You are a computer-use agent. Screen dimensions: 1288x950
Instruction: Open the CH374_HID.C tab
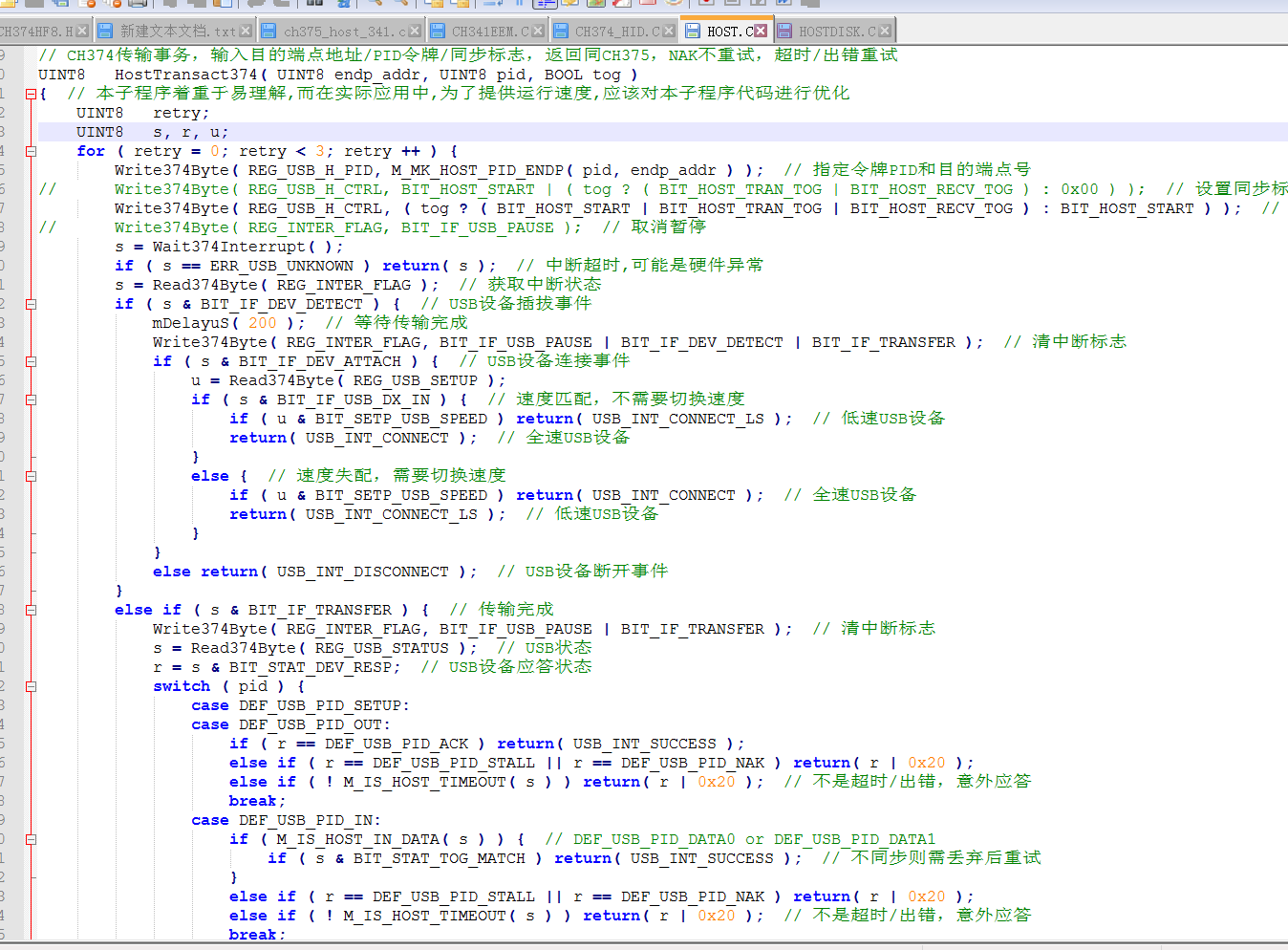click(x=612, y=32)
